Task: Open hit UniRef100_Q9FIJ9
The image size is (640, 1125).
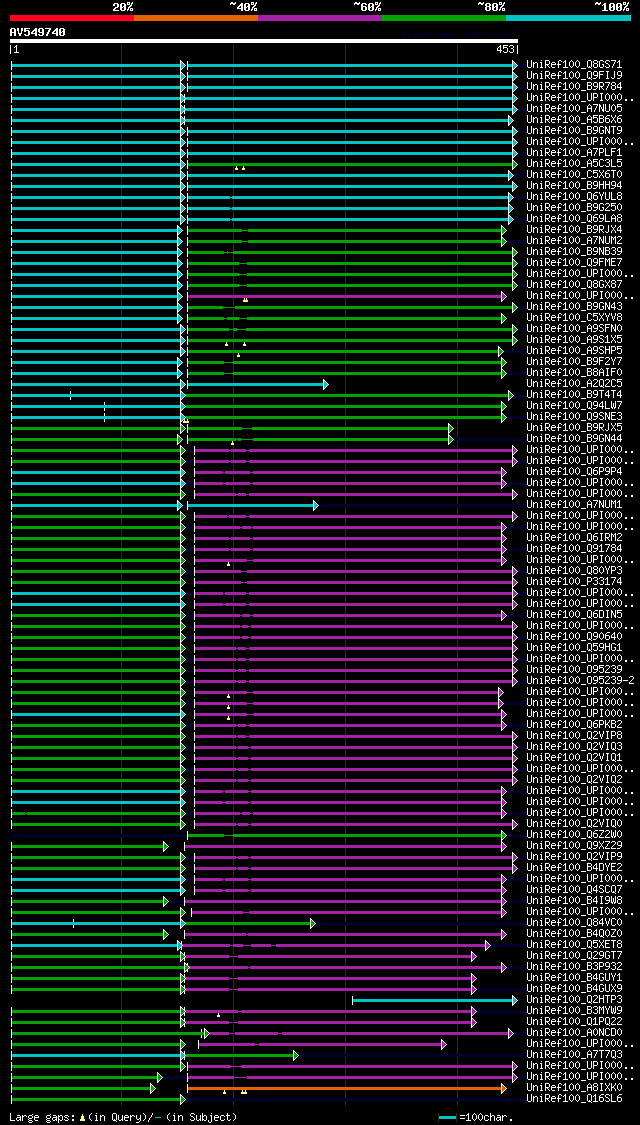Action: click(x=574, y=75)
